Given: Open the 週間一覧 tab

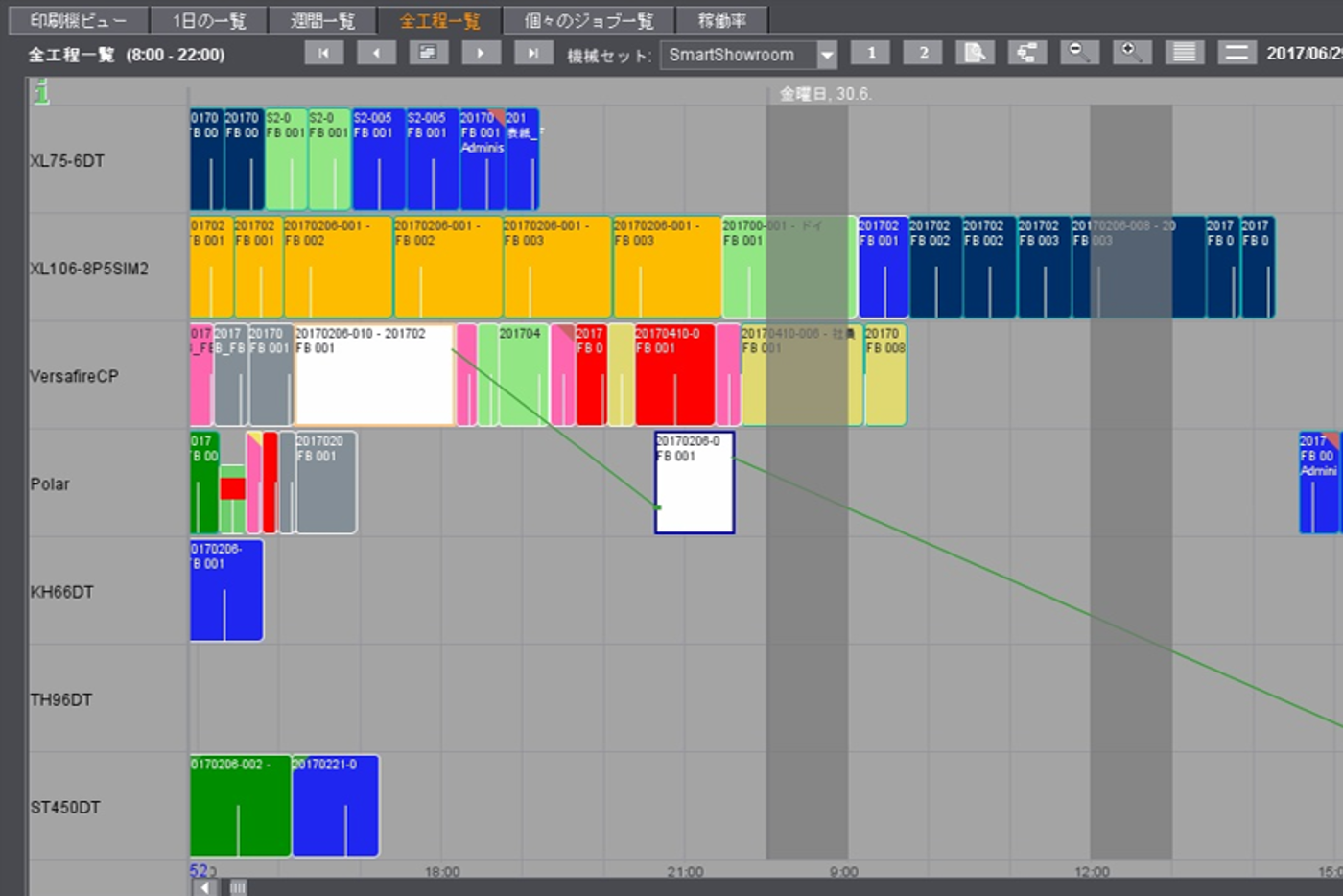Looking at the screenshot, I should point(322,20).
